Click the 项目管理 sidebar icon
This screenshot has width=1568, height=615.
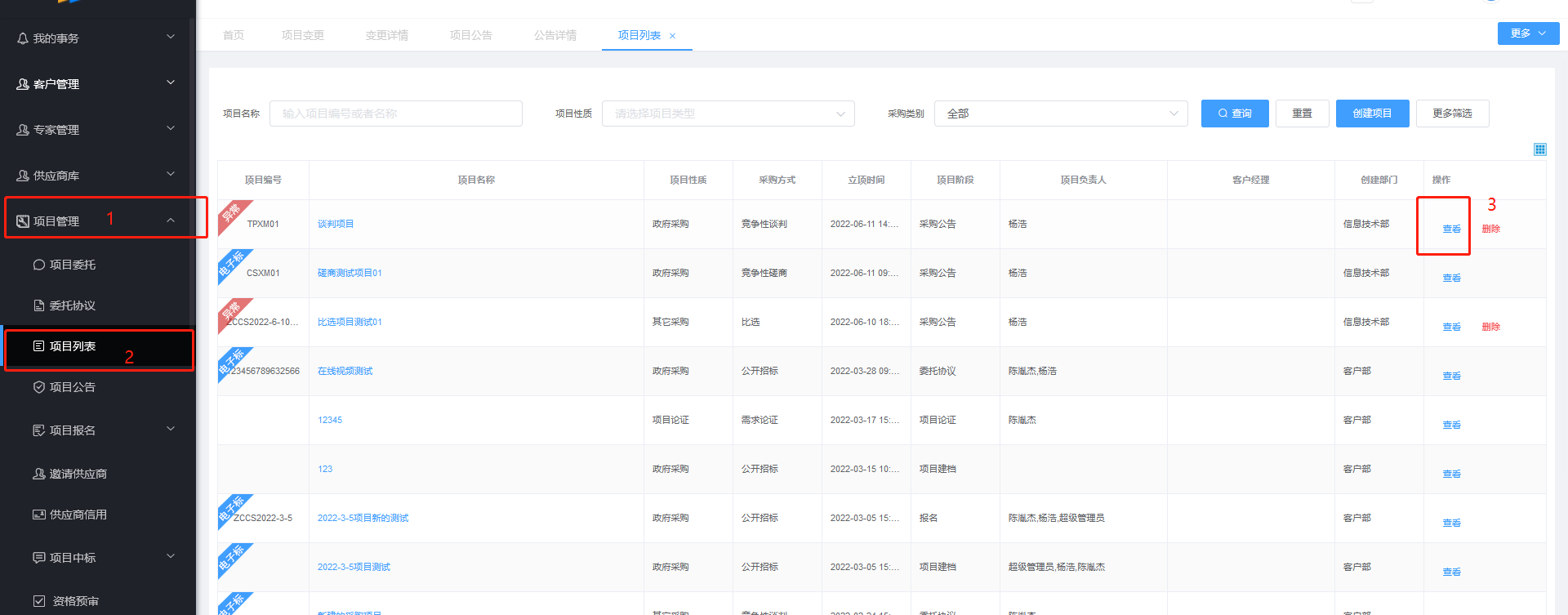tap(23, 221)
